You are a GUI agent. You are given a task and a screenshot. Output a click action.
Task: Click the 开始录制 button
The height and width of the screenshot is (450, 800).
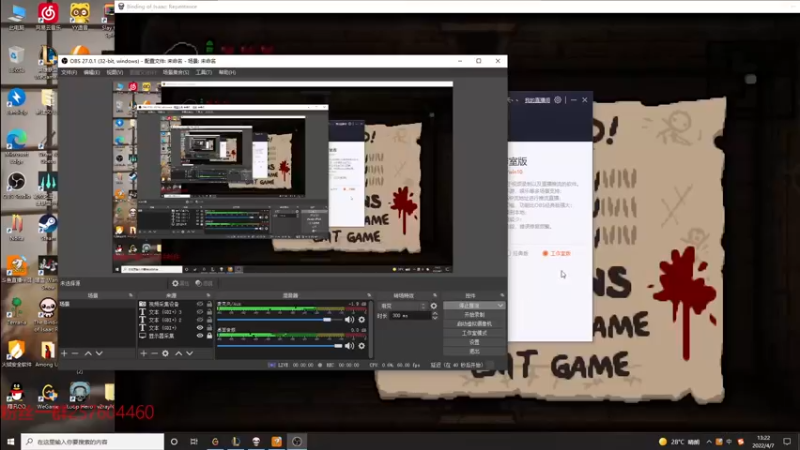tap(474, 315)
